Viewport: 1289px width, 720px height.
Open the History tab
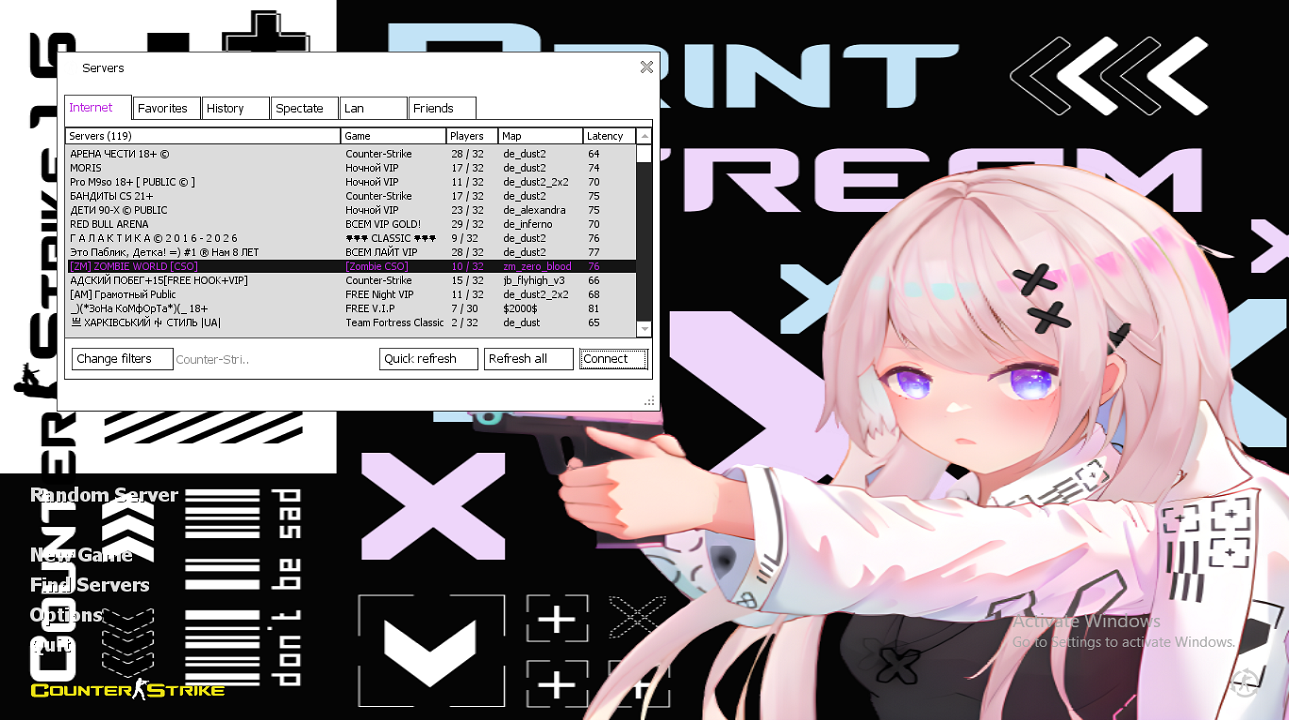(x=235, y=108)
